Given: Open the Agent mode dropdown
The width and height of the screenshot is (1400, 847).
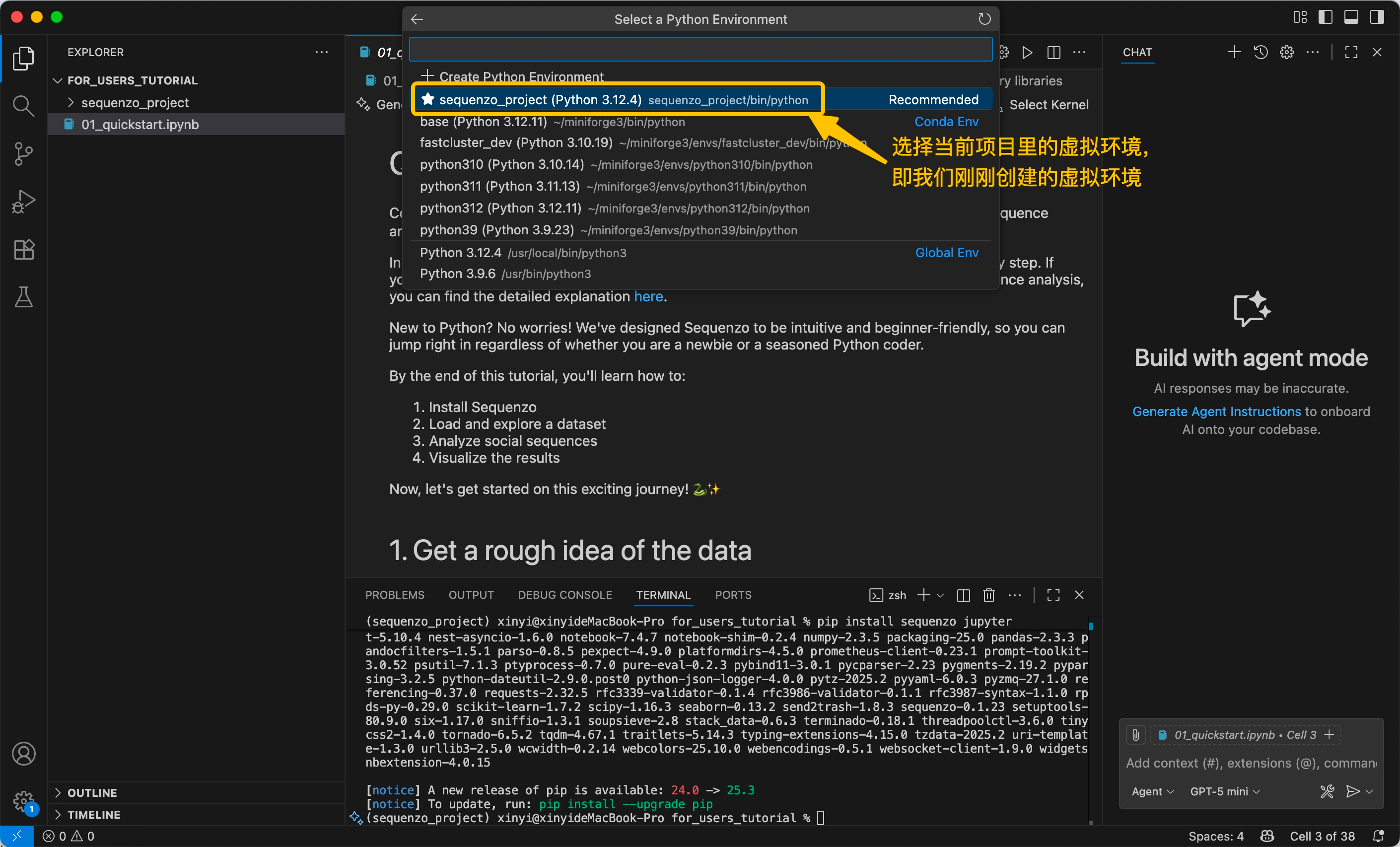Looking at the screenshot, I should click(1152, 791).
